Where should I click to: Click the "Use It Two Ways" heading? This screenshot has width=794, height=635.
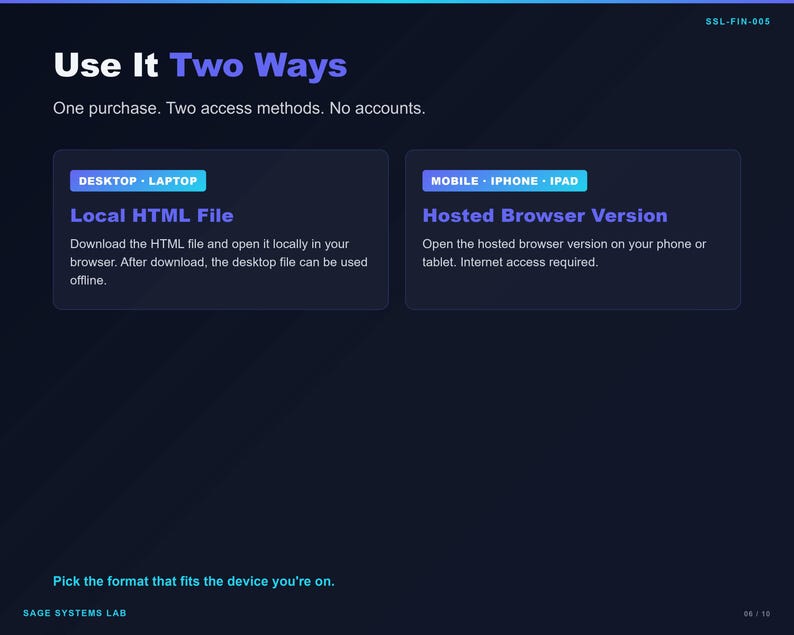pyautogui.click(x=200, y=66)
